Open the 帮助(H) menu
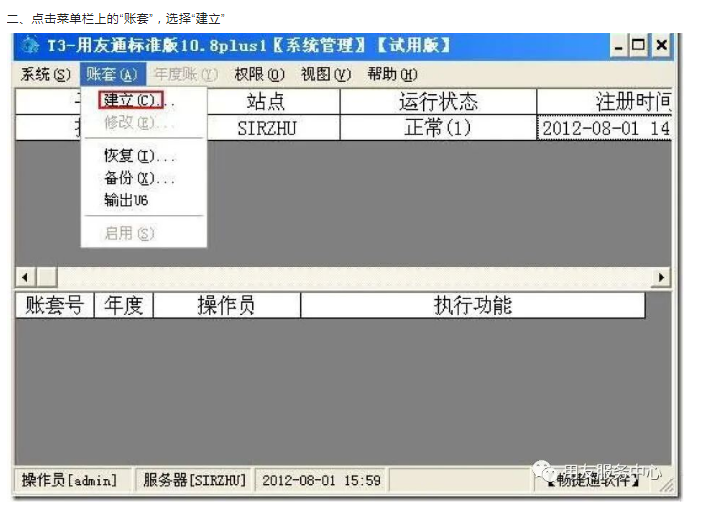 [x=392, y=74]
